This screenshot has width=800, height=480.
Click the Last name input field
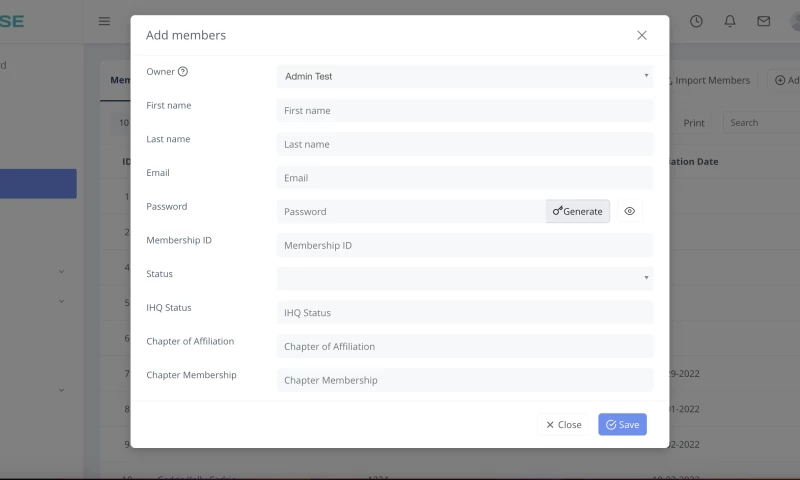(465, 144)
